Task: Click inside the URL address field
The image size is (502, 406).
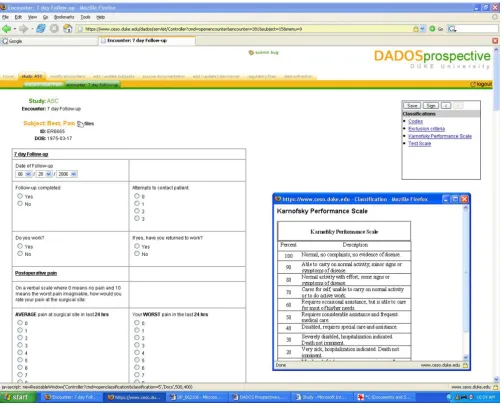Action: coord(247,29)
